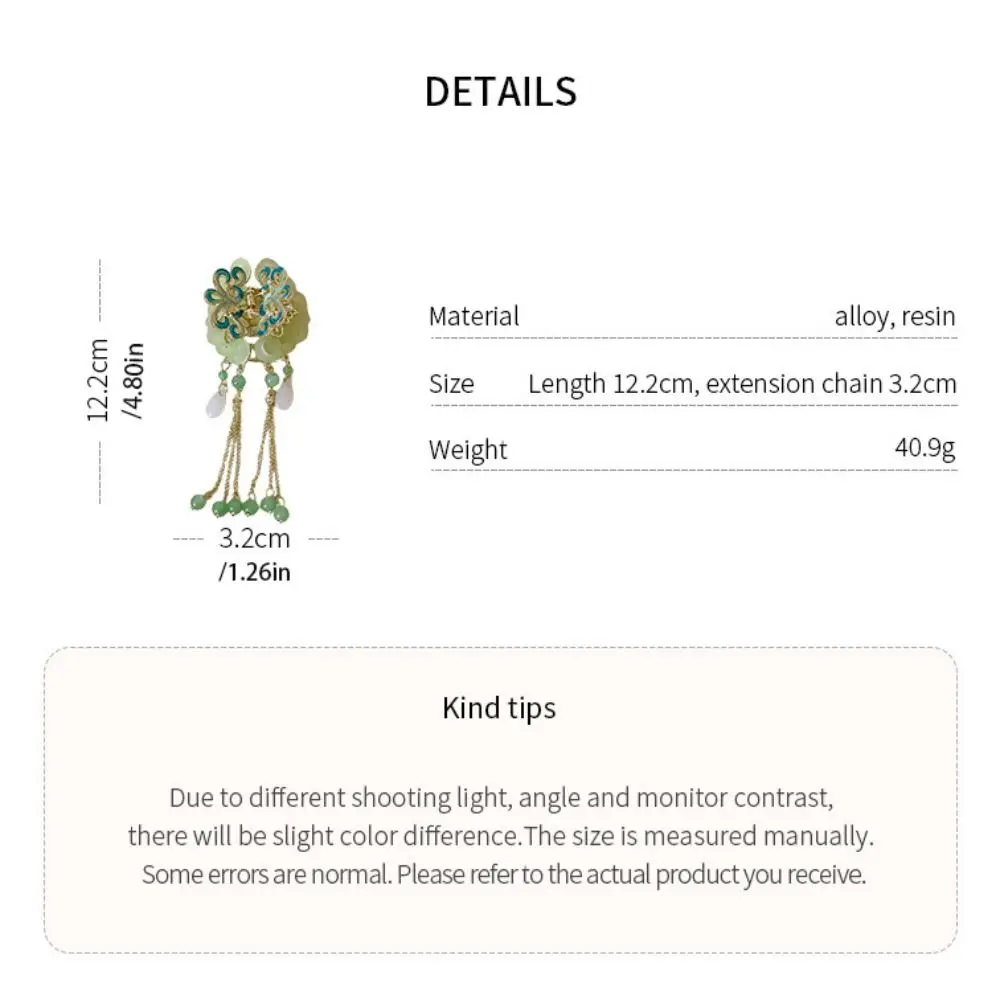Viewport: 1000px width, 1000px height.
Task: Click the "Due to different shooting light" line
Action: (x=500, y=798)
